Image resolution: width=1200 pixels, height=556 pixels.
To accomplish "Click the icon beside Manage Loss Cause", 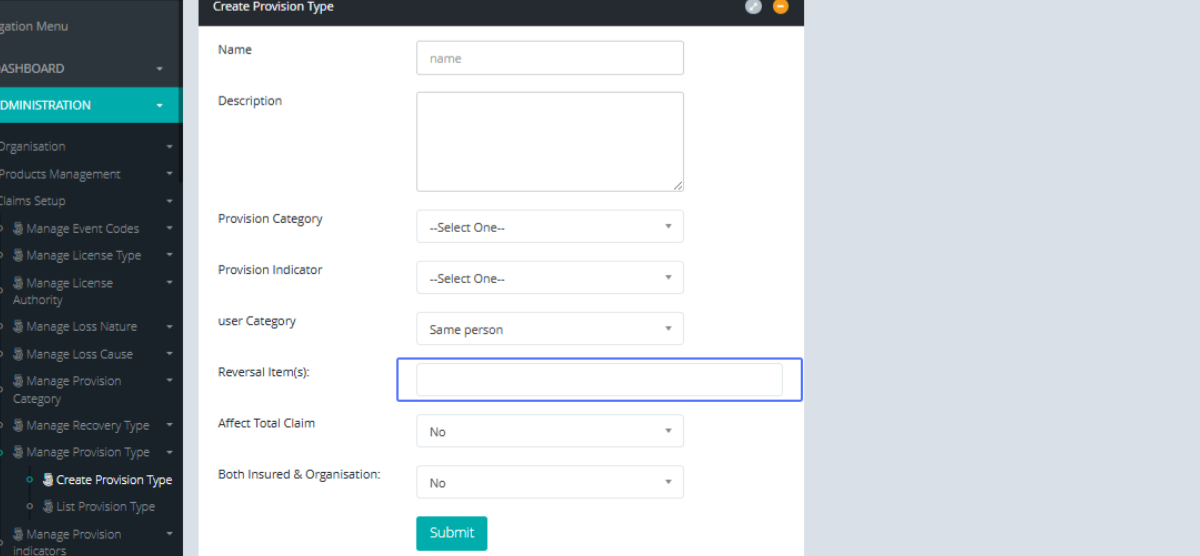I will tap(18, 354).
